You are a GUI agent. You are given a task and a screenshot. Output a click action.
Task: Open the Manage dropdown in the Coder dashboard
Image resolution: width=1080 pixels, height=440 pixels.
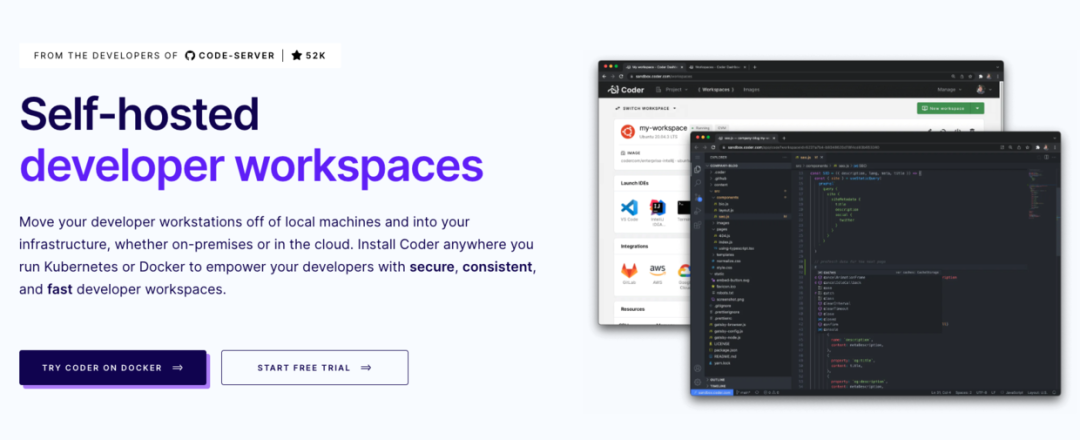950,90
